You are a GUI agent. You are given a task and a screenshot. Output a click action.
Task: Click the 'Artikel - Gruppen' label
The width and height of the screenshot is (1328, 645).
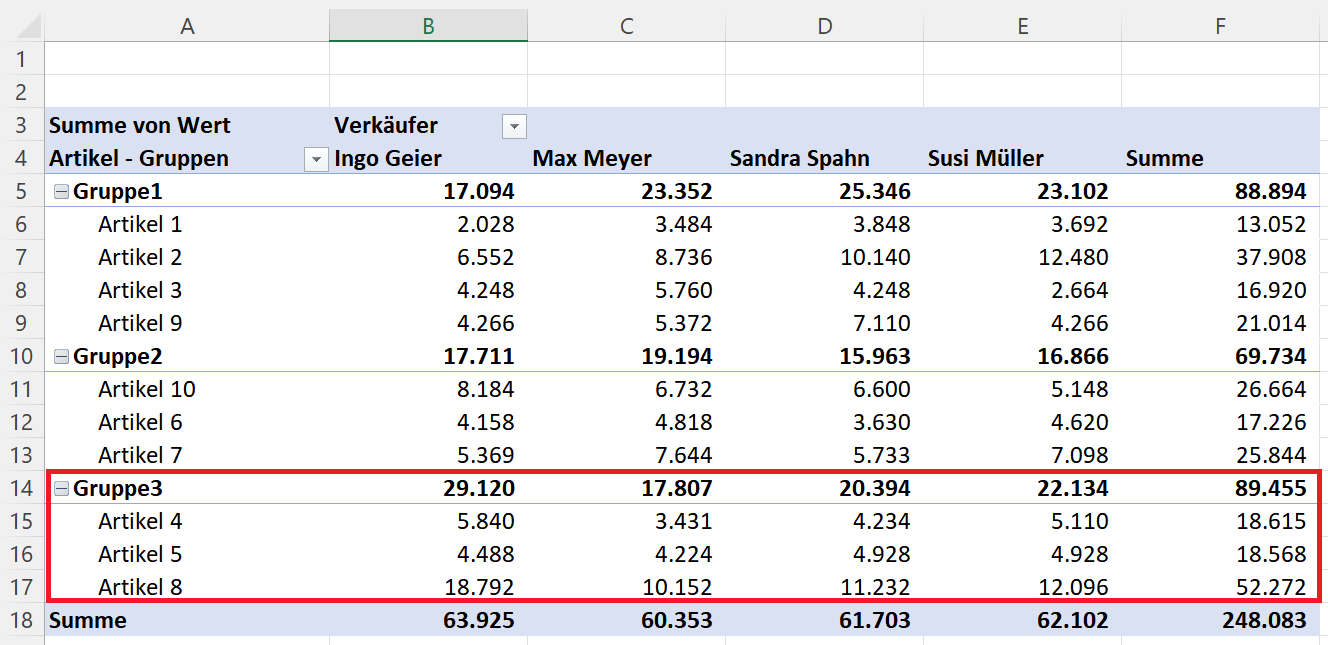point(139,158)
